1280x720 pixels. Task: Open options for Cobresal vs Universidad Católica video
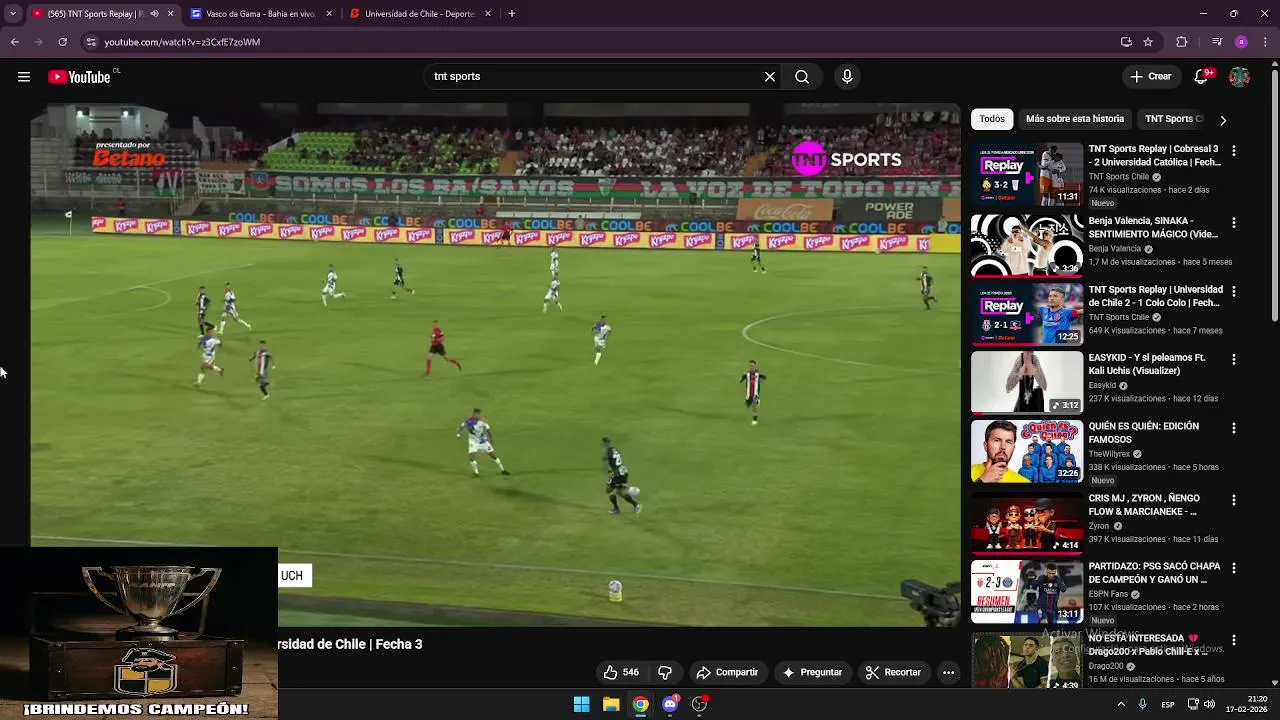click(x=1234, y=151)
